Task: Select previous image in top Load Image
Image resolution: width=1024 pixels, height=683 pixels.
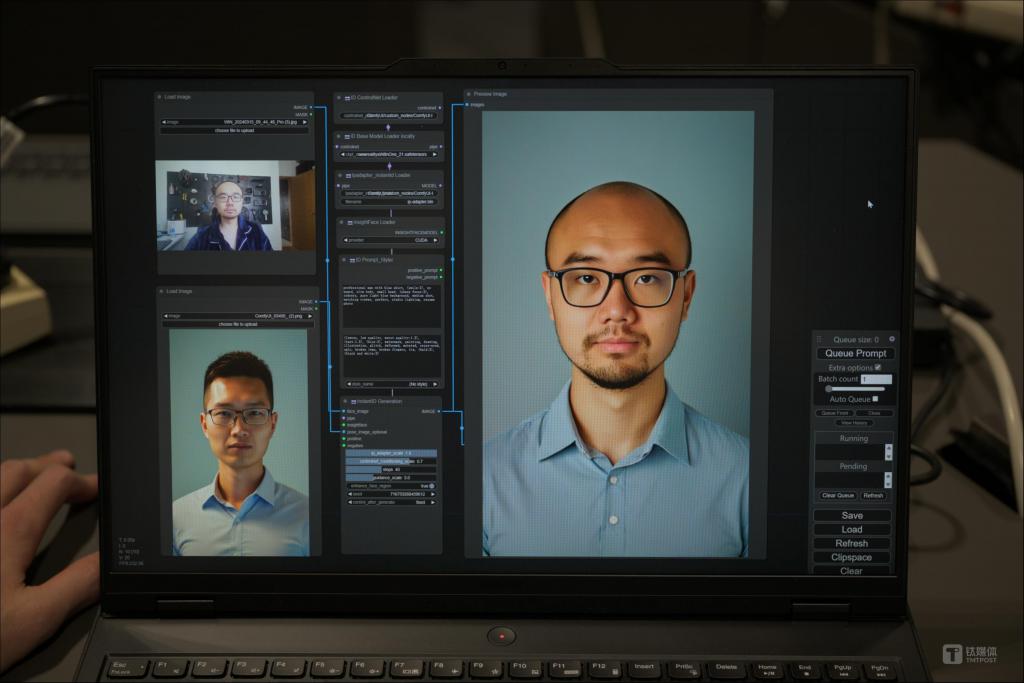Action: tap(164, 122)
